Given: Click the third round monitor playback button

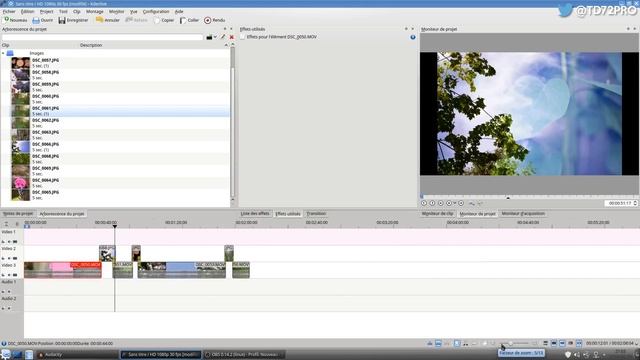Looking at the screenshot, I should [x=440, y=203].
